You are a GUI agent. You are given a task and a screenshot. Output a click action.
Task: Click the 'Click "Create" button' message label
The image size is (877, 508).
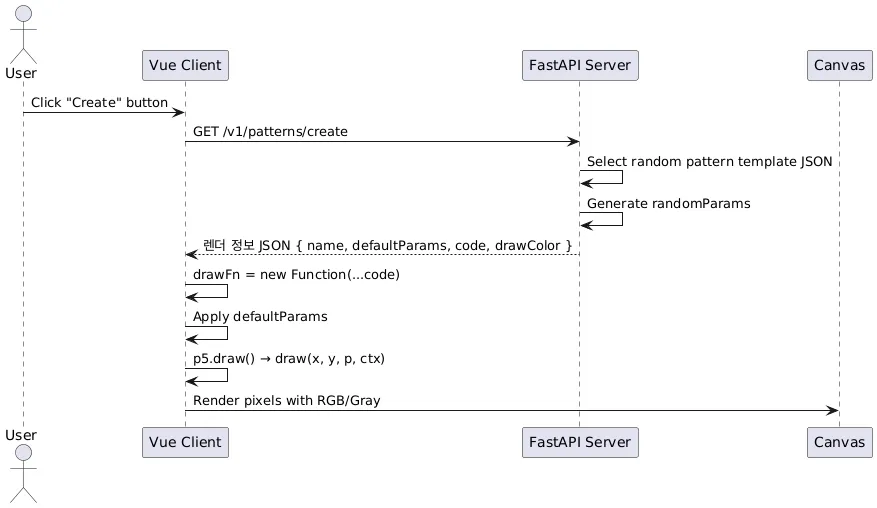click(99, 102)
